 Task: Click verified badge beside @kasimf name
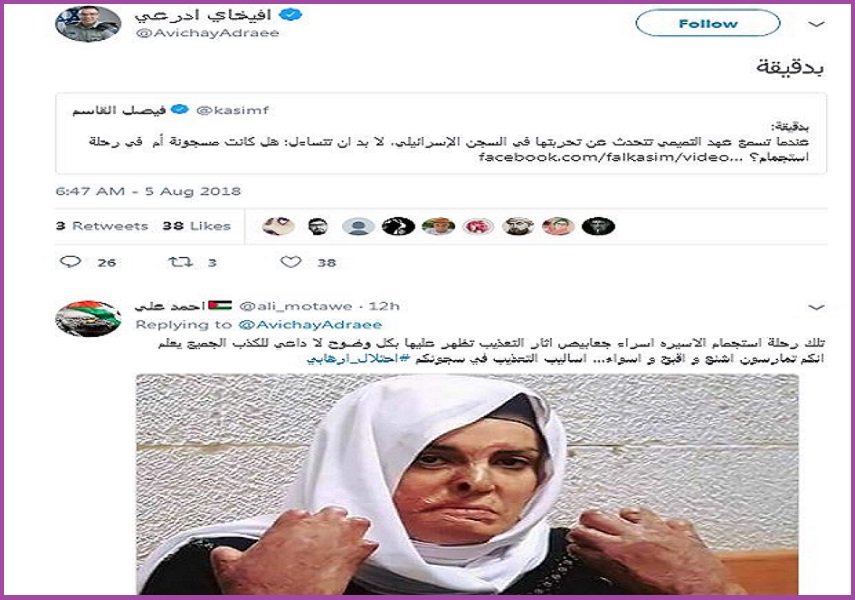tap(179, 110)
